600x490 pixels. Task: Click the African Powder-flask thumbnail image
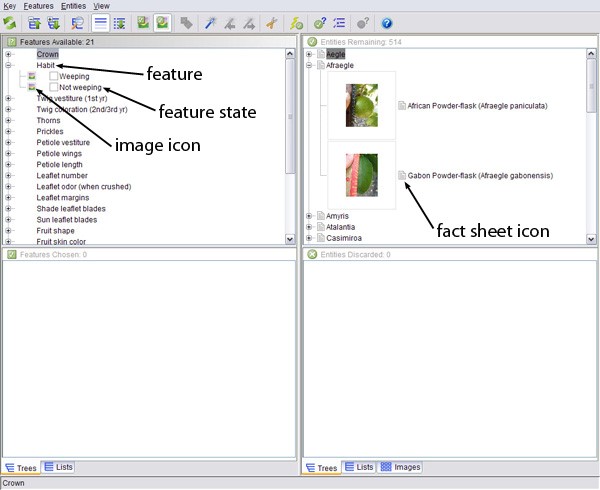[x=361, y=105]
